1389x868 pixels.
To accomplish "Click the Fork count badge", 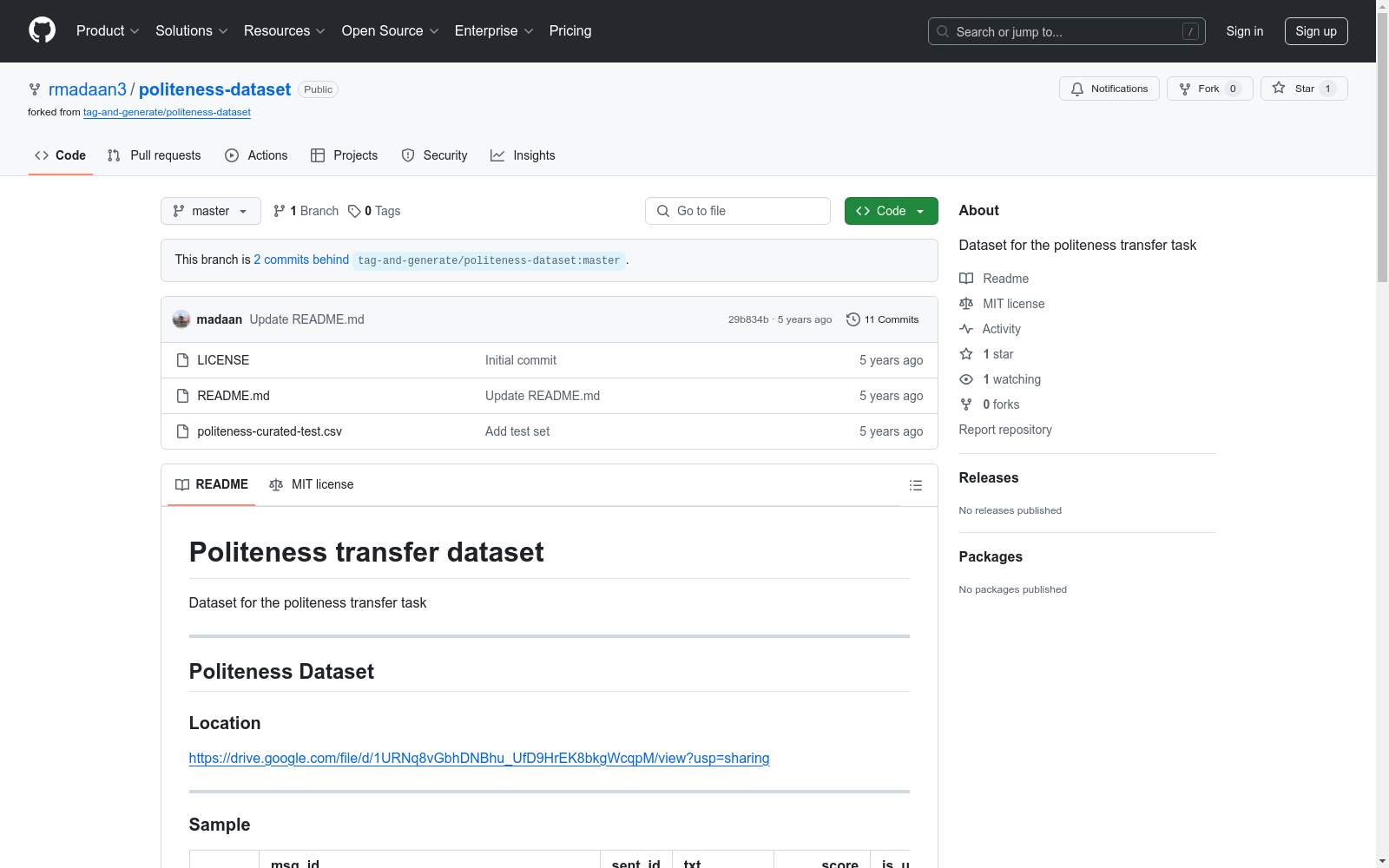I will click(x=1233, y=89).
